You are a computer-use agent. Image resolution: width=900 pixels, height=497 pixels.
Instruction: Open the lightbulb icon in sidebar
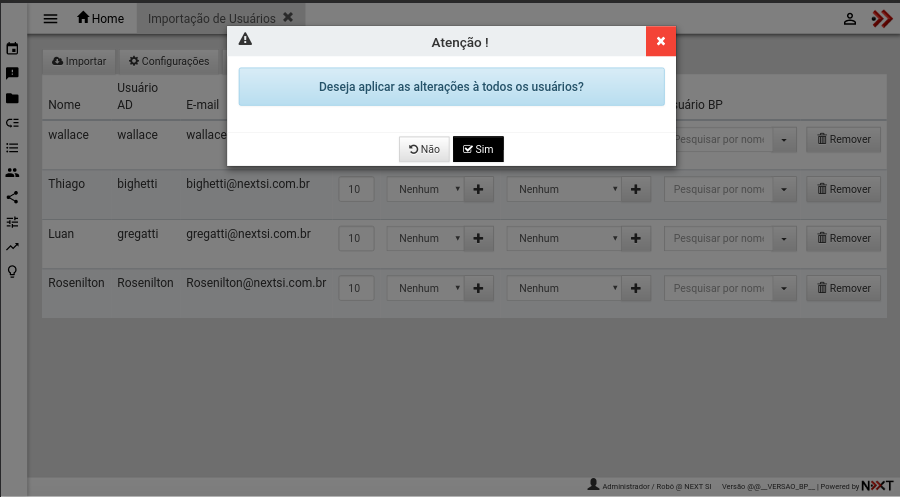coord(13,271)
